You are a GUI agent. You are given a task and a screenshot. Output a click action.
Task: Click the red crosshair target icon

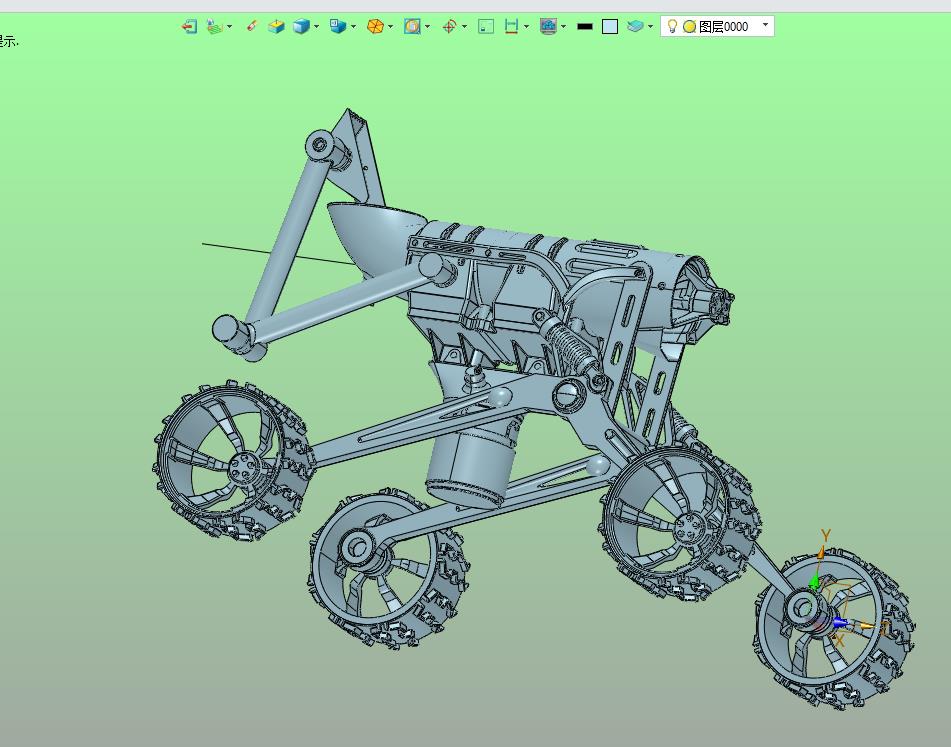click(449, 27)
